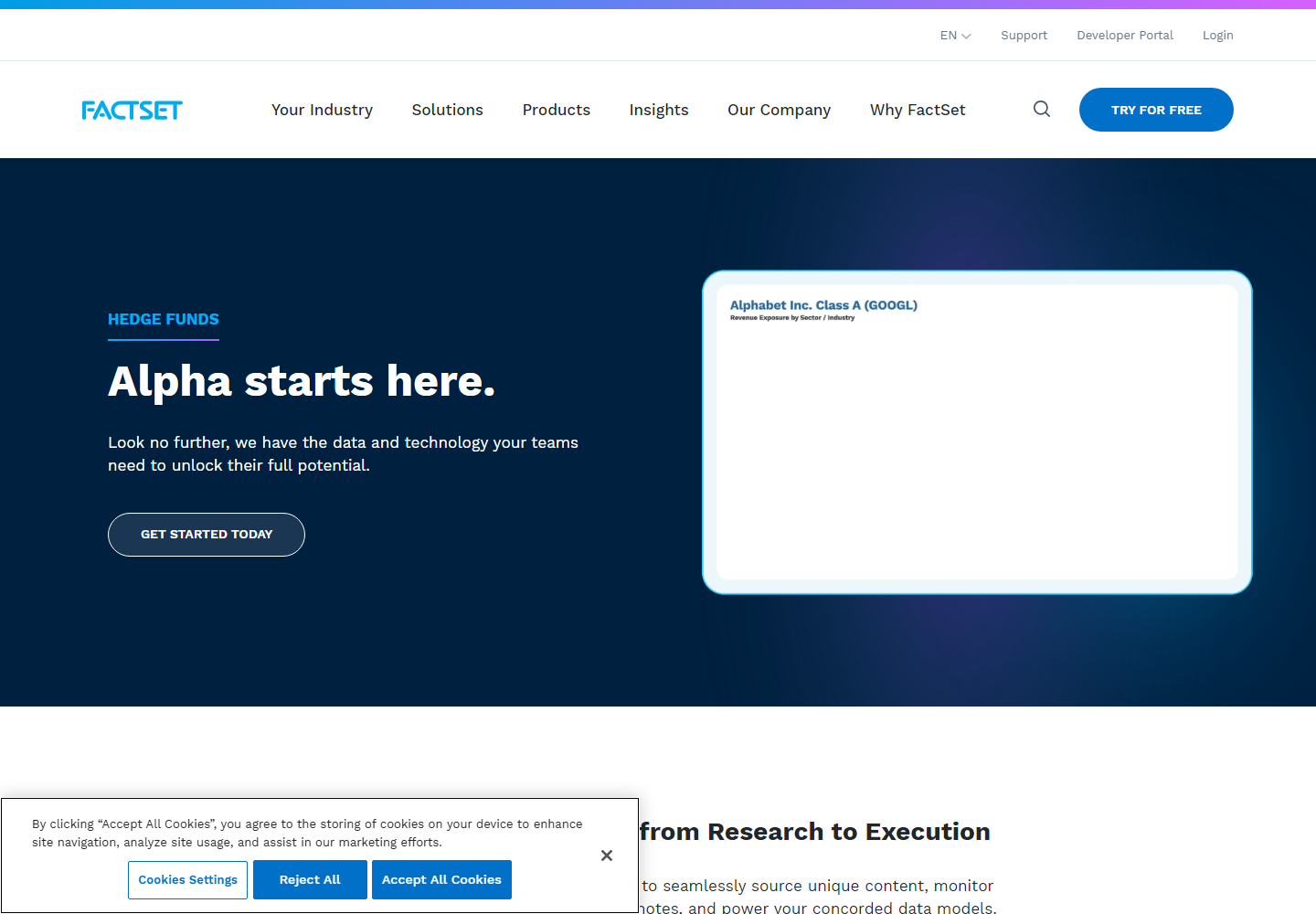This screenshot has width=1316, height=914.
Task: Click Get Started Today button
Action: click(207, 535)
